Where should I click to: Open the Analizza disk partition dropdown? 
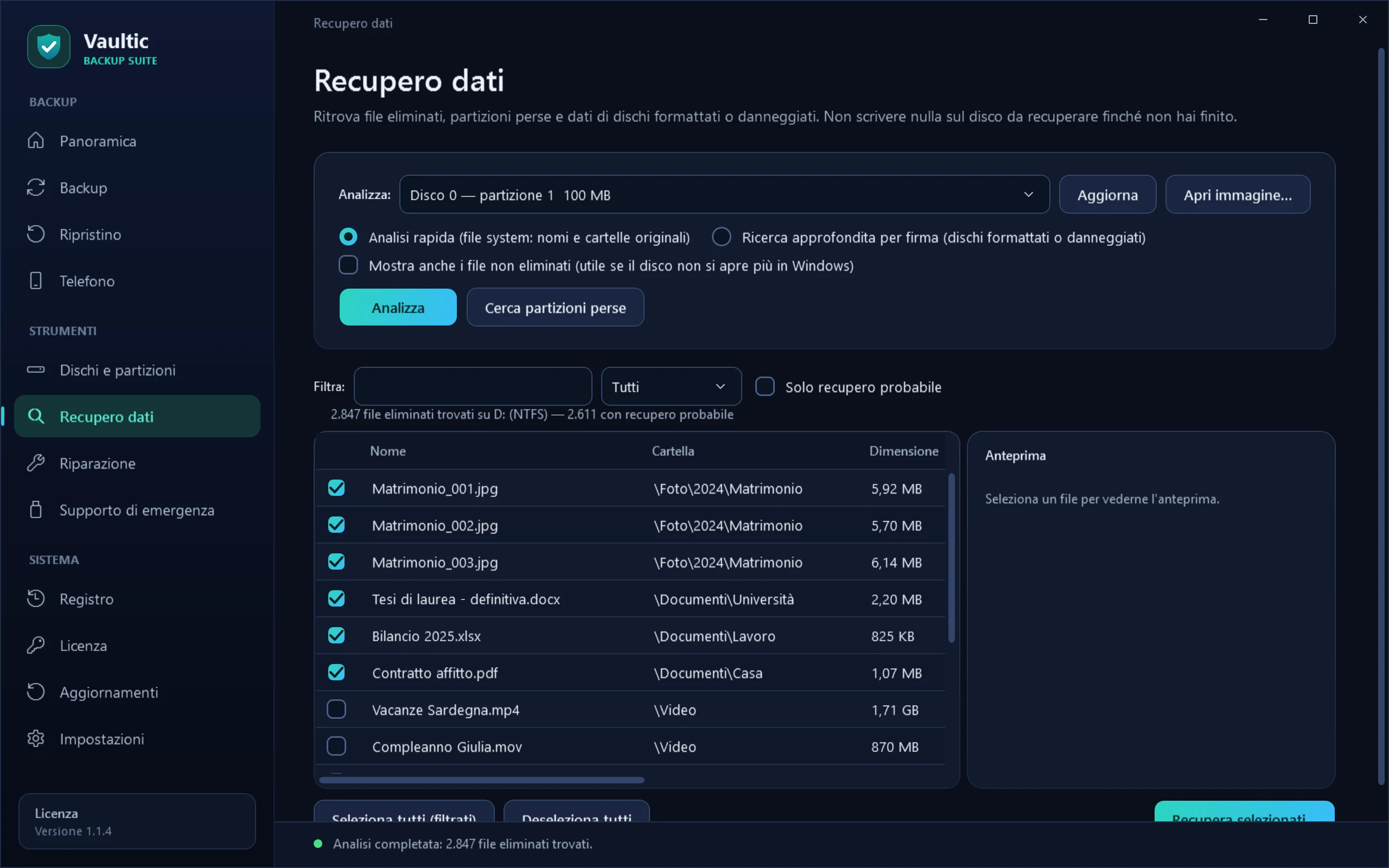click(724, 195)
